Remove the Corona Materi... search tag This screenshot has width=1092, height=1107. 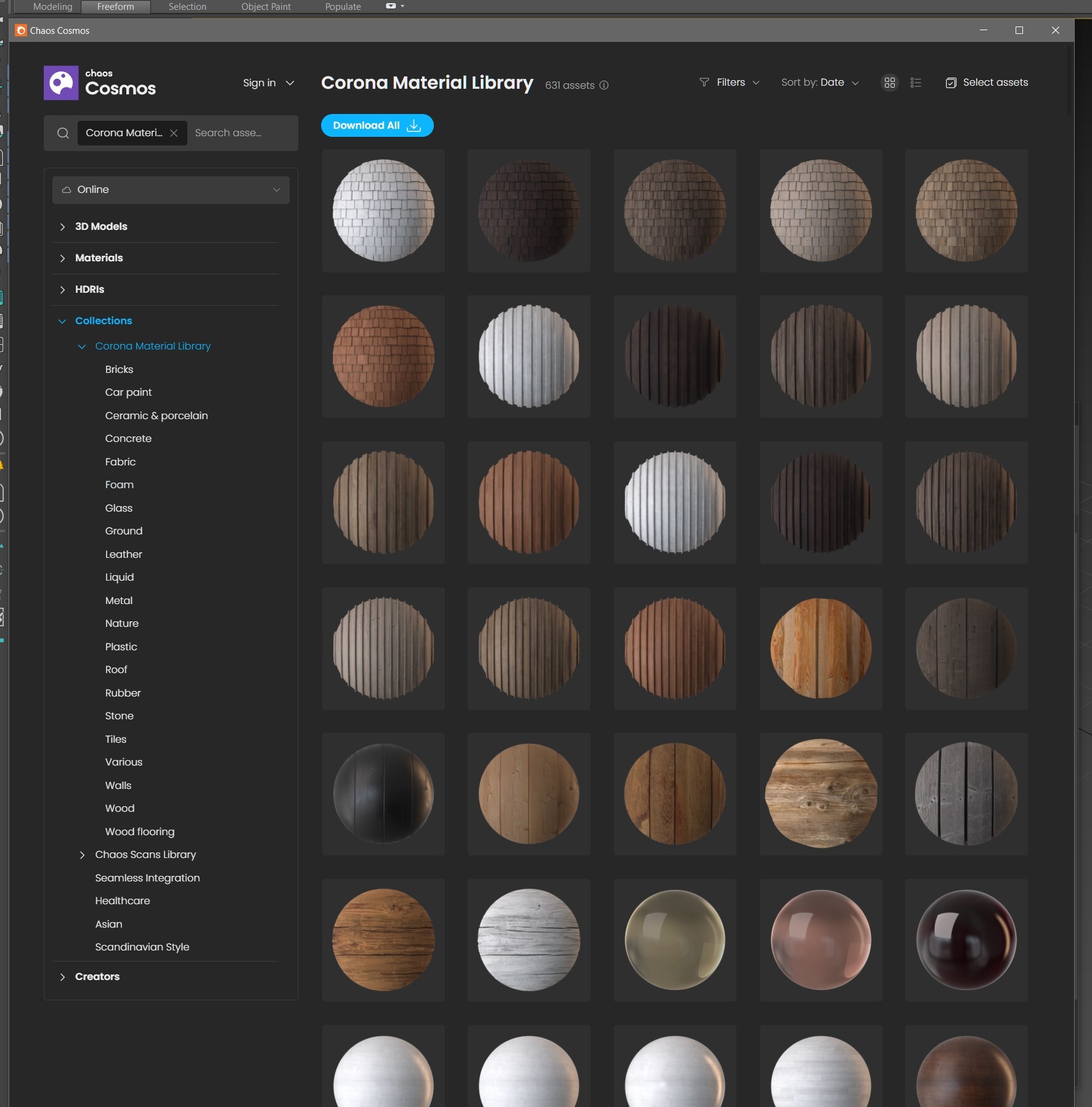pyautogui.click(x=174, y=133)
